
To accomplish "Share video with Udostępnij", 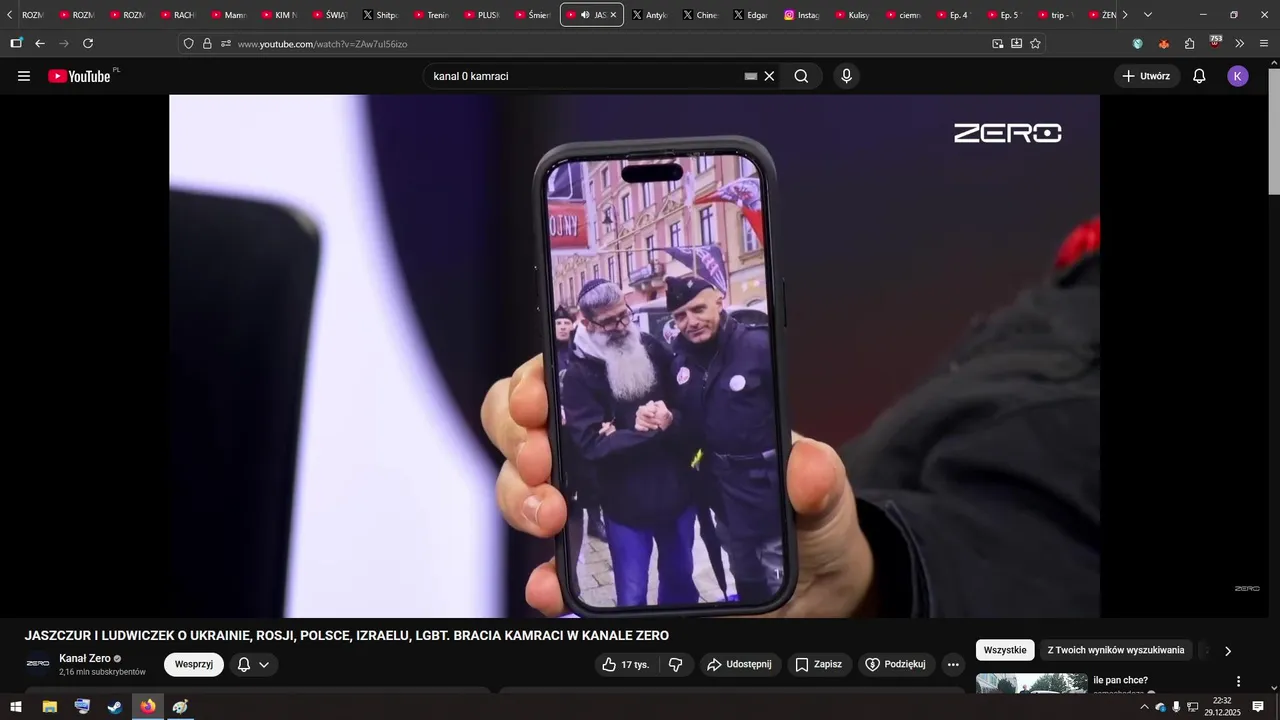I will (x=740, y=664).
